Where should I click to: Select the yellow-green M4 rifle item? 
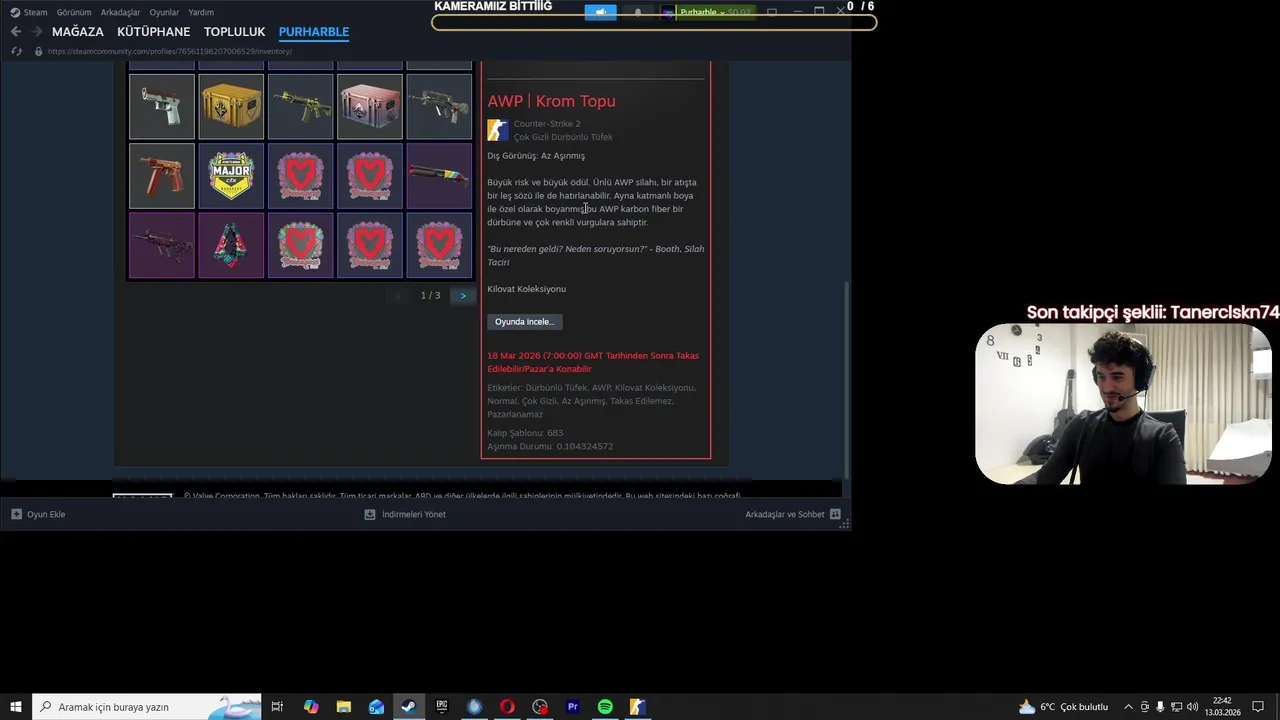coord(300,106)
